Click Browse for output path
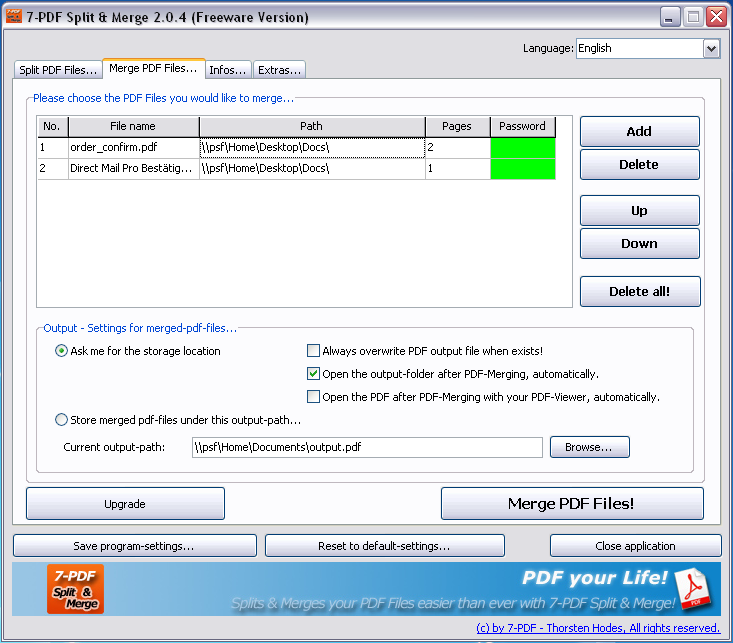Image resolution: width=733 pixels, height=643 pixels. 589,447
